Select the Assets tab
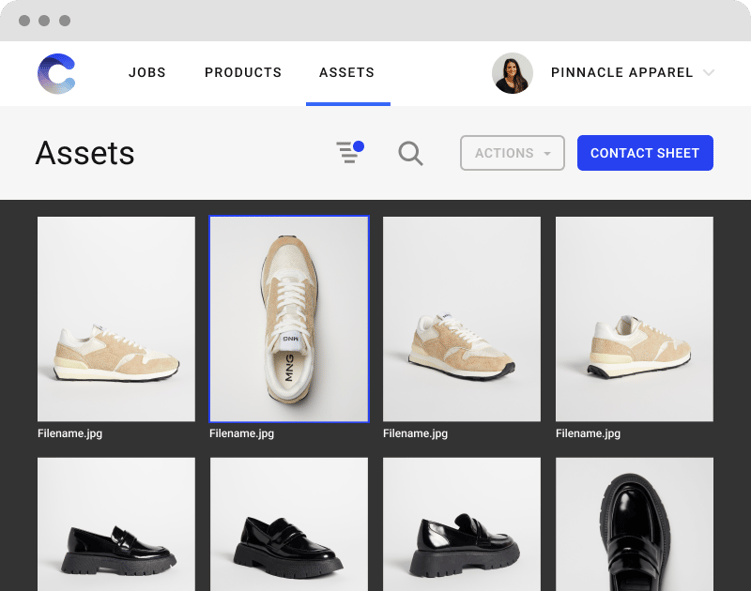Screen dimensions: 751x591 [347, 72]
